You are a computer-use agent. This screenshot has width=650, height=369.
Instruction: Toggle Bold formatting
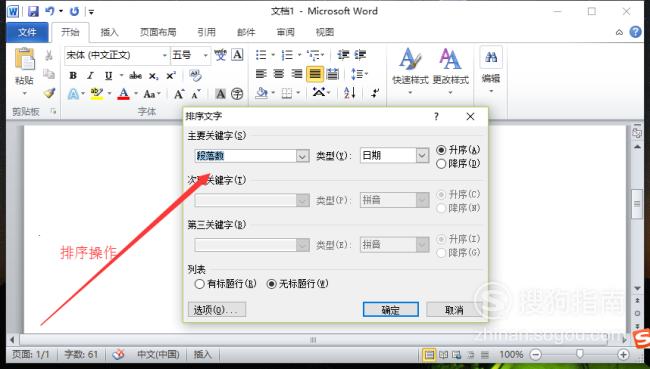tap(73, 75)
